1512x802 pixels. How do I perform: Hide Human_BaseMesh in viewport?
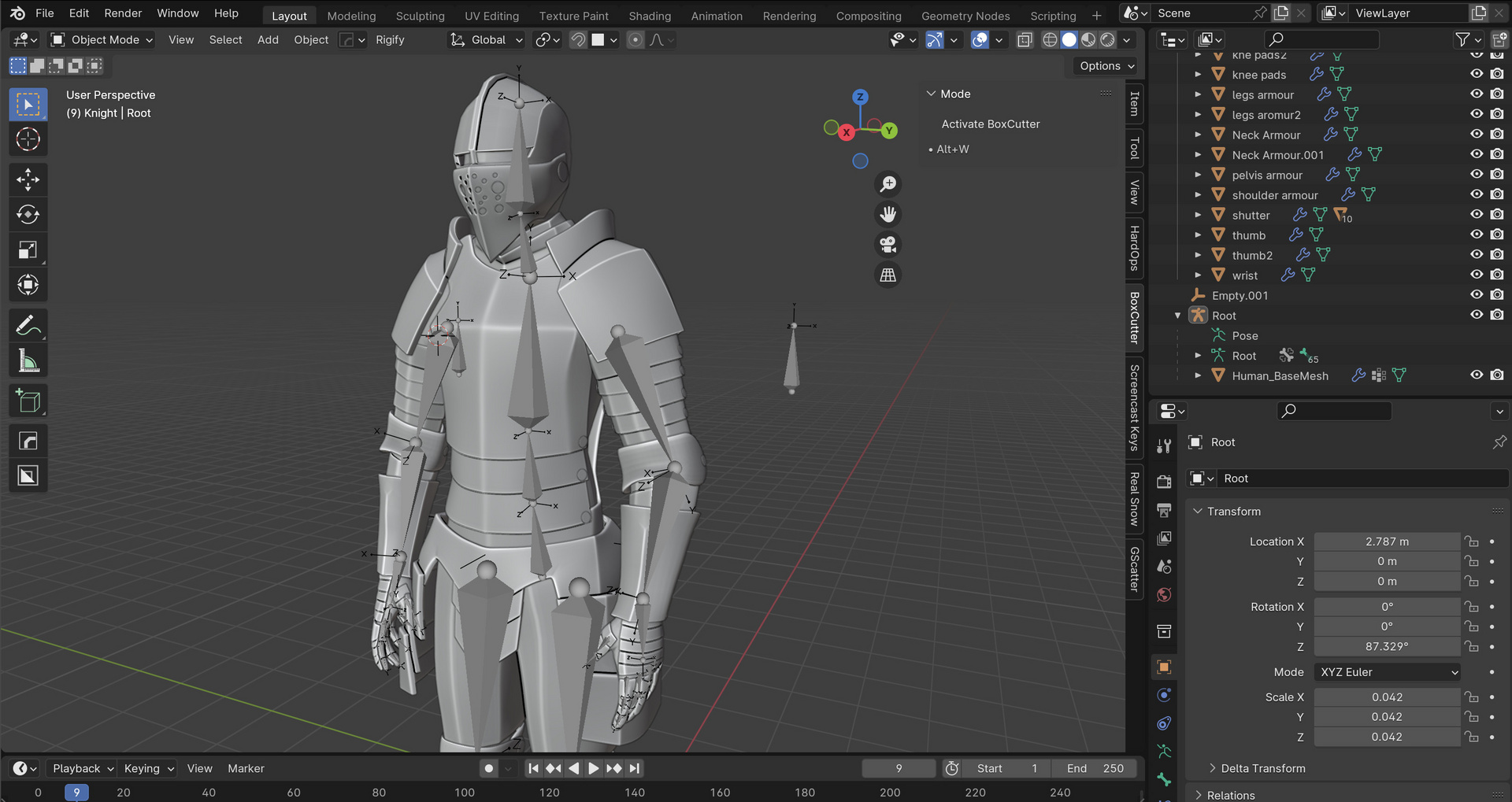click(1477, 375)
